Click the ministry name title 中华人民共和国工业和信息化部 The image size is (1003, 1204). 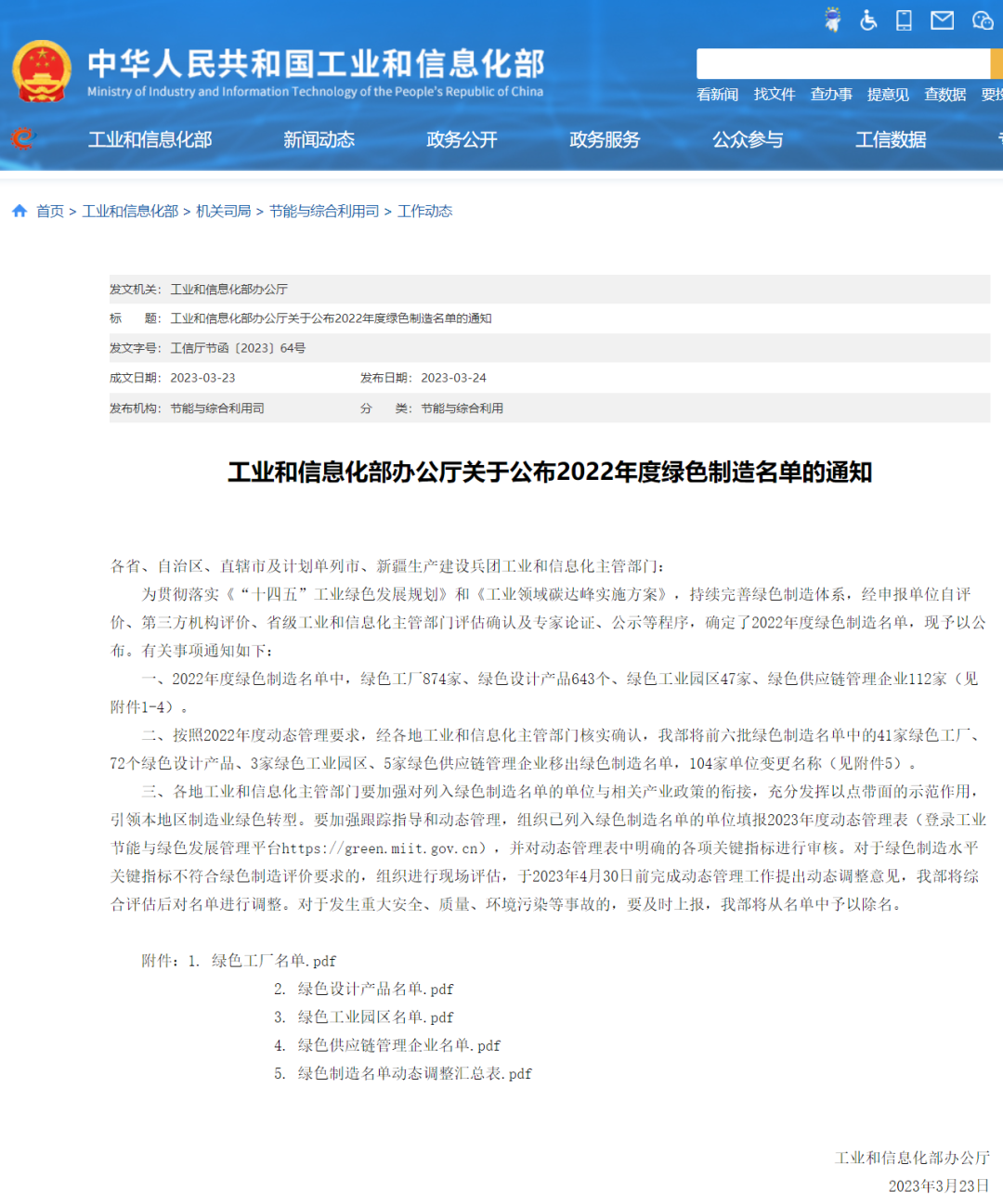click(x=316, y=63)
